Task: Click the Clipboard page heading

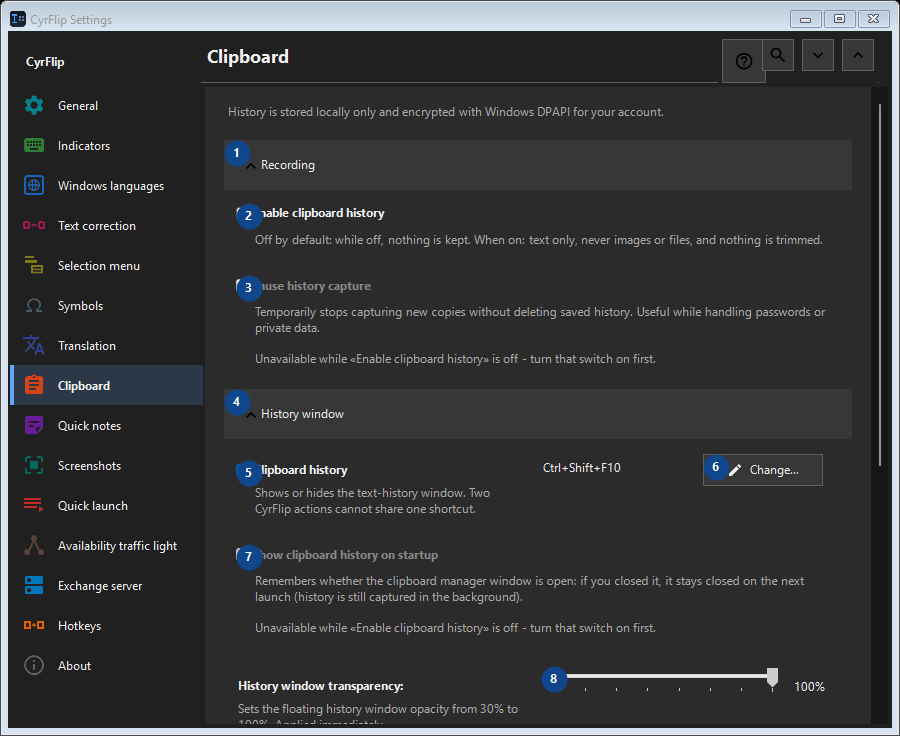Action: pos(247,57)
